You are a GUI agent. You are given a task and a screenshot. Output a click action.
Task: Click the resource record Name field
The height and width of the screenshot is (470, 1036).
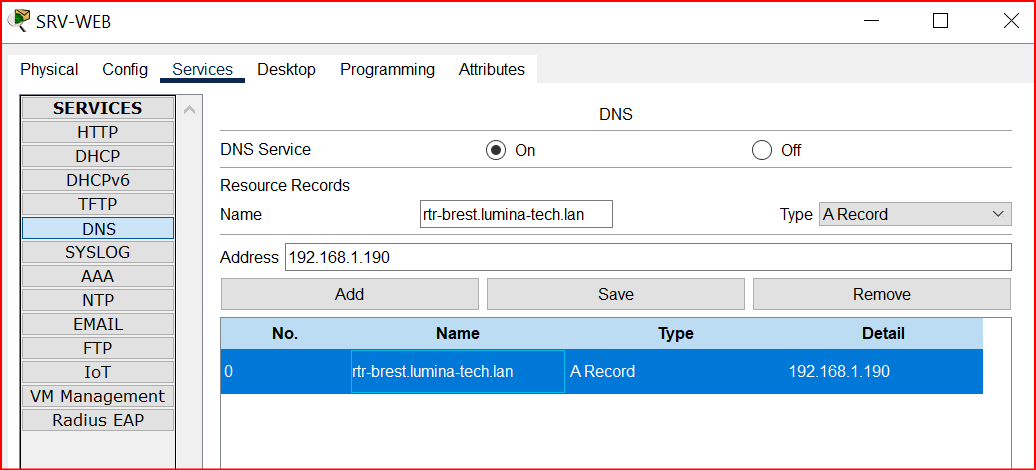click(x=516, y=214)
